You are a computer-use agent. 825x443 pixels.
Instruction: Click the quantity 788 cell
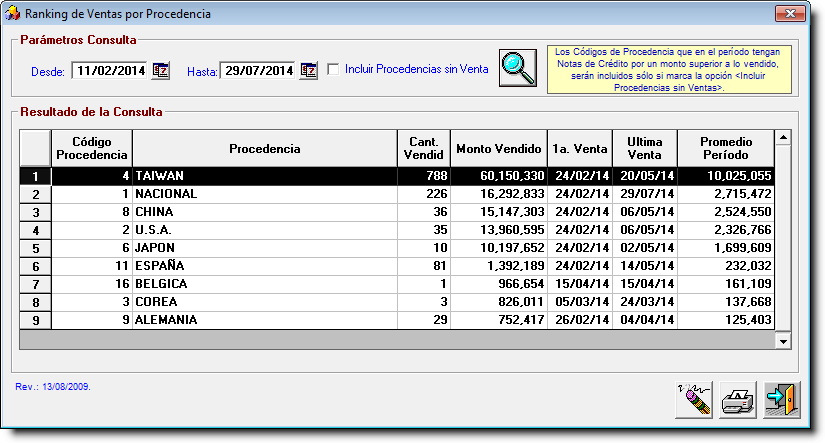coord(424,176)
